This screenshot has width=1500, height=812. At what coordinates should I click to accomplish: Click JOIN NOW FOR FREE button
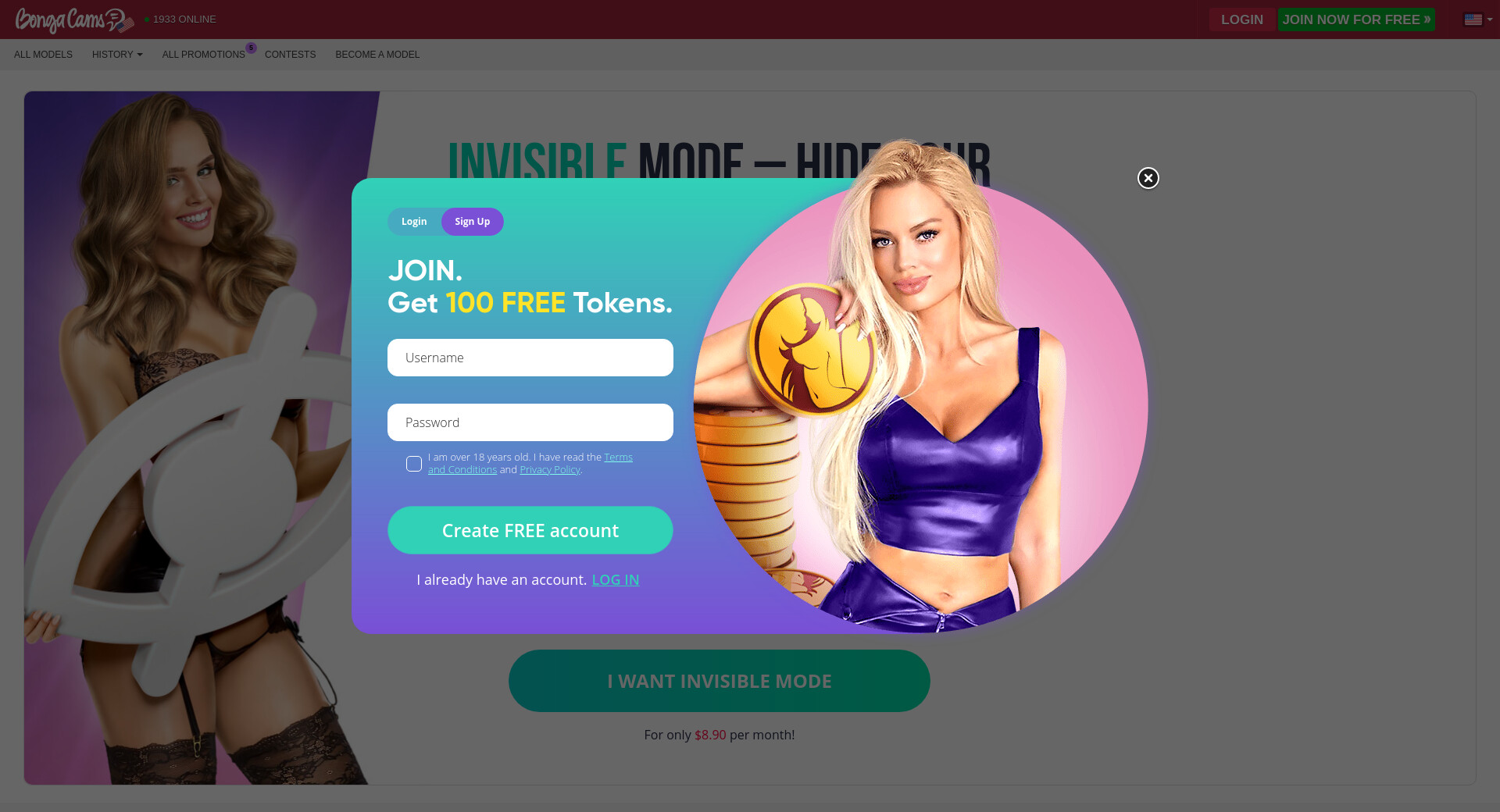point(1356,20)
